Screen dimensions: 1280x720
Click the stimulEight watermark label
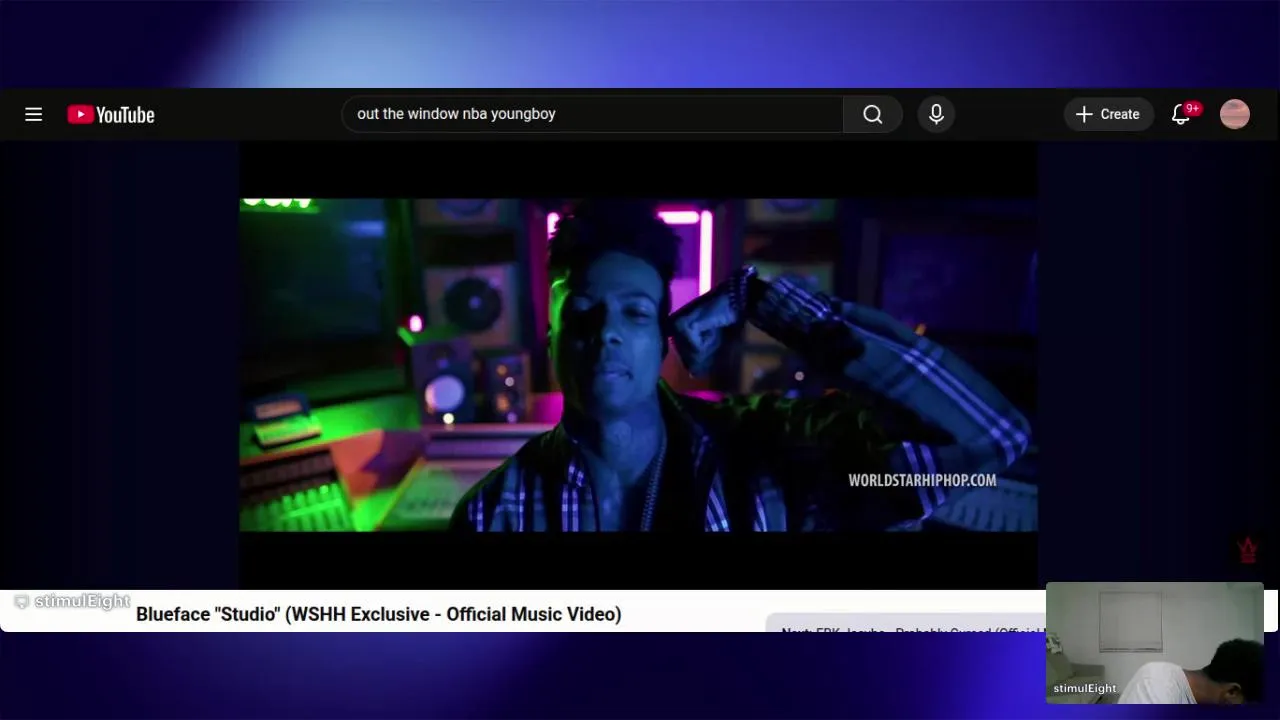[x=72, y=601]
